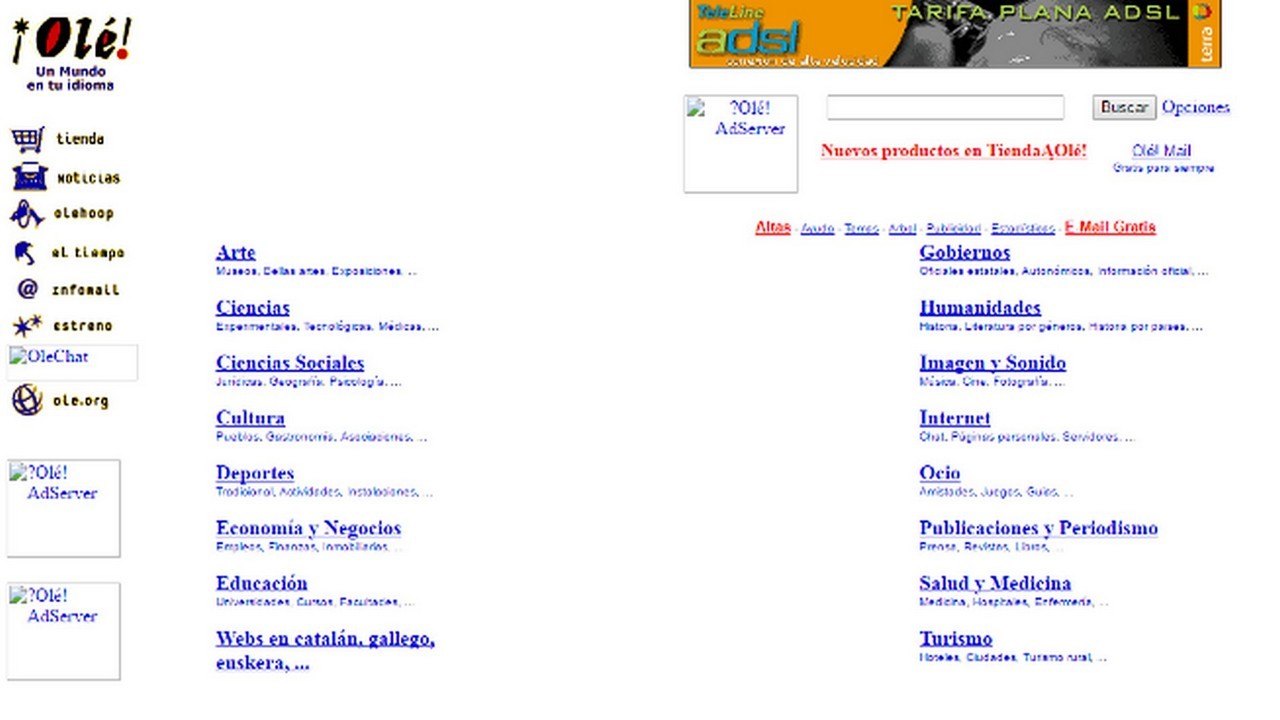This screenshot has height=720, width=1280.
Task: Follow the E-Mail Gratis link
Action: coord(1110,227)
